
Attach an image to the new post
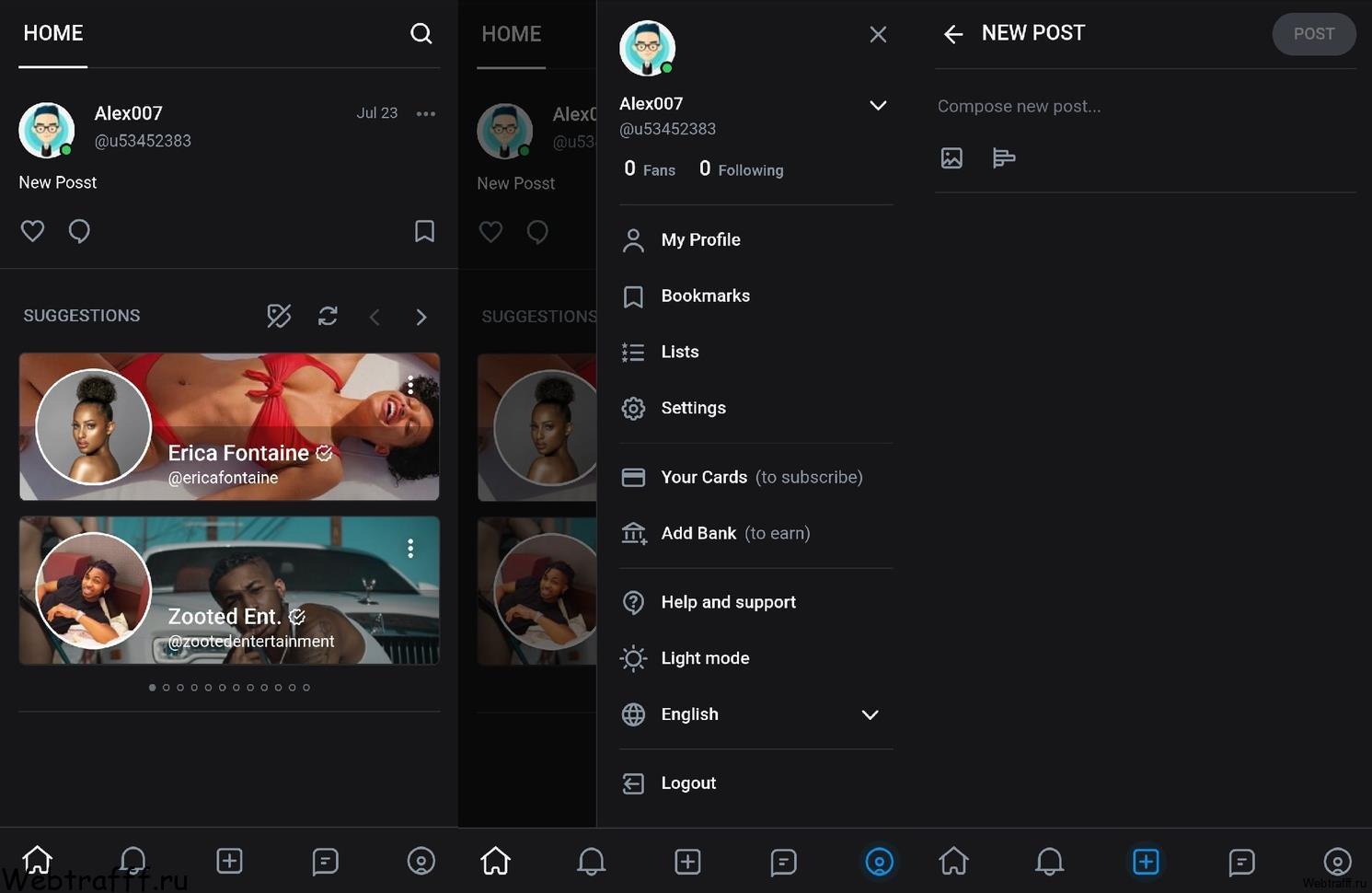pyautogui.click(x=951, y=158)
